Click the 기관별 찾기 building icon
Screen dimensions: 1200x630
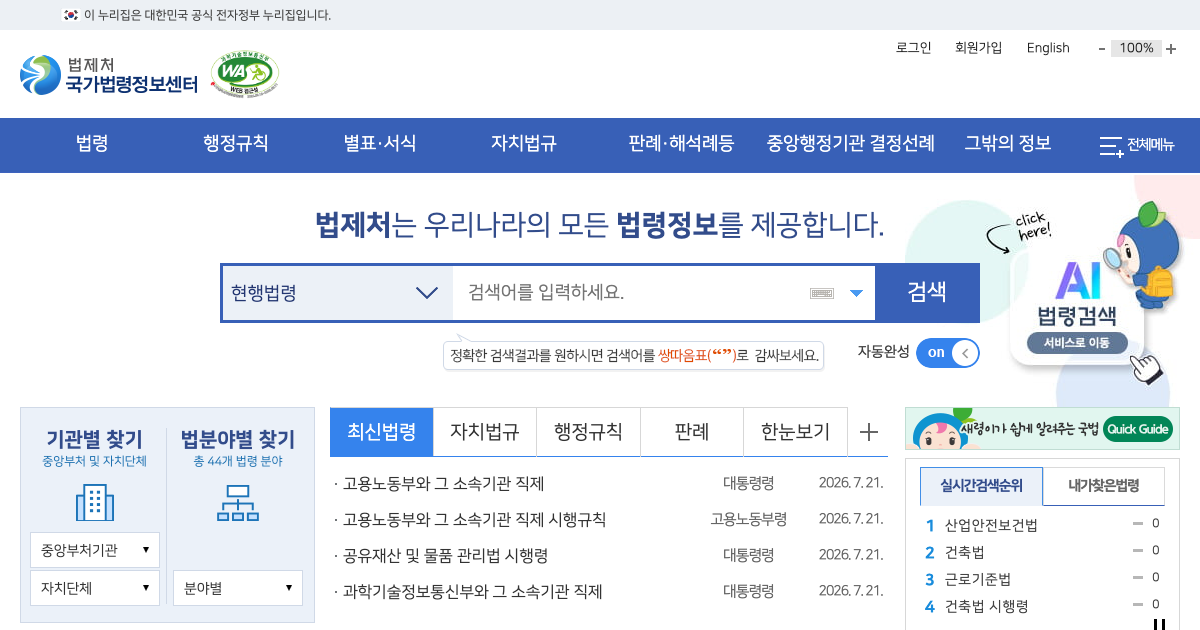point(95,502)
